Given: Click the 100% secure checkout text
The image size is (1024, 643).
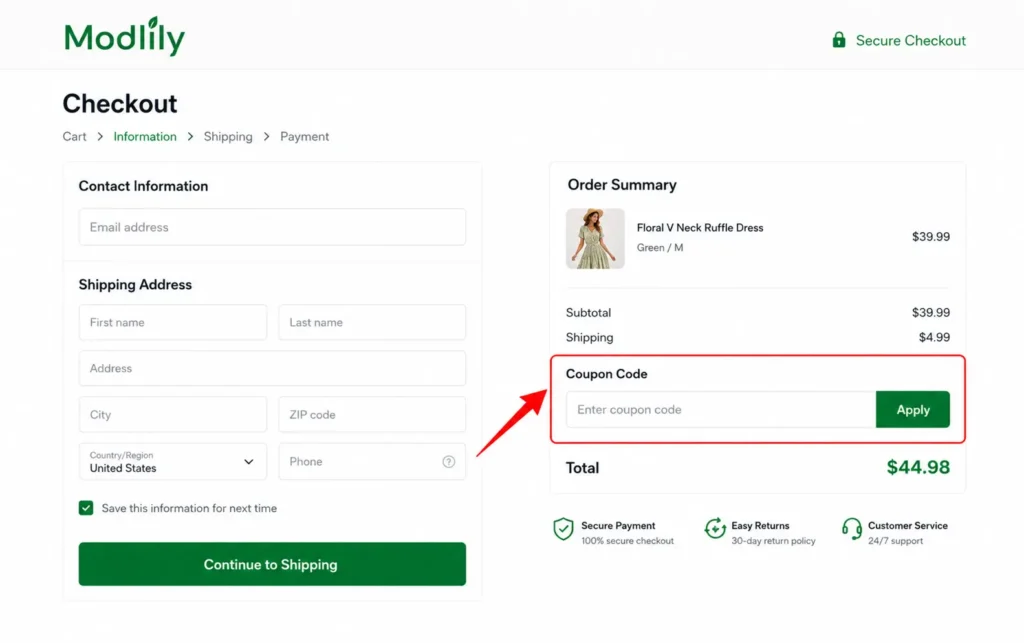Looking at the screenshot, I should tap(627, 541).
